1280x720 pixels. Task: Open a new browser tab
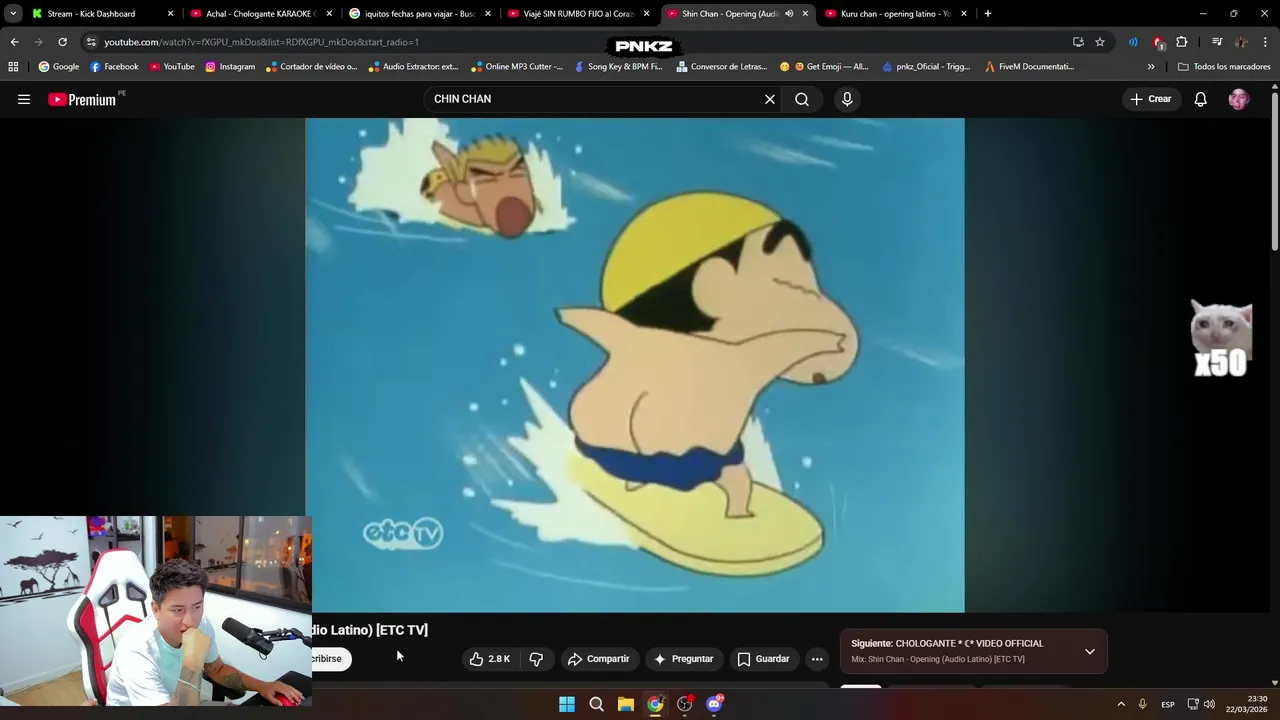[987, 14]
